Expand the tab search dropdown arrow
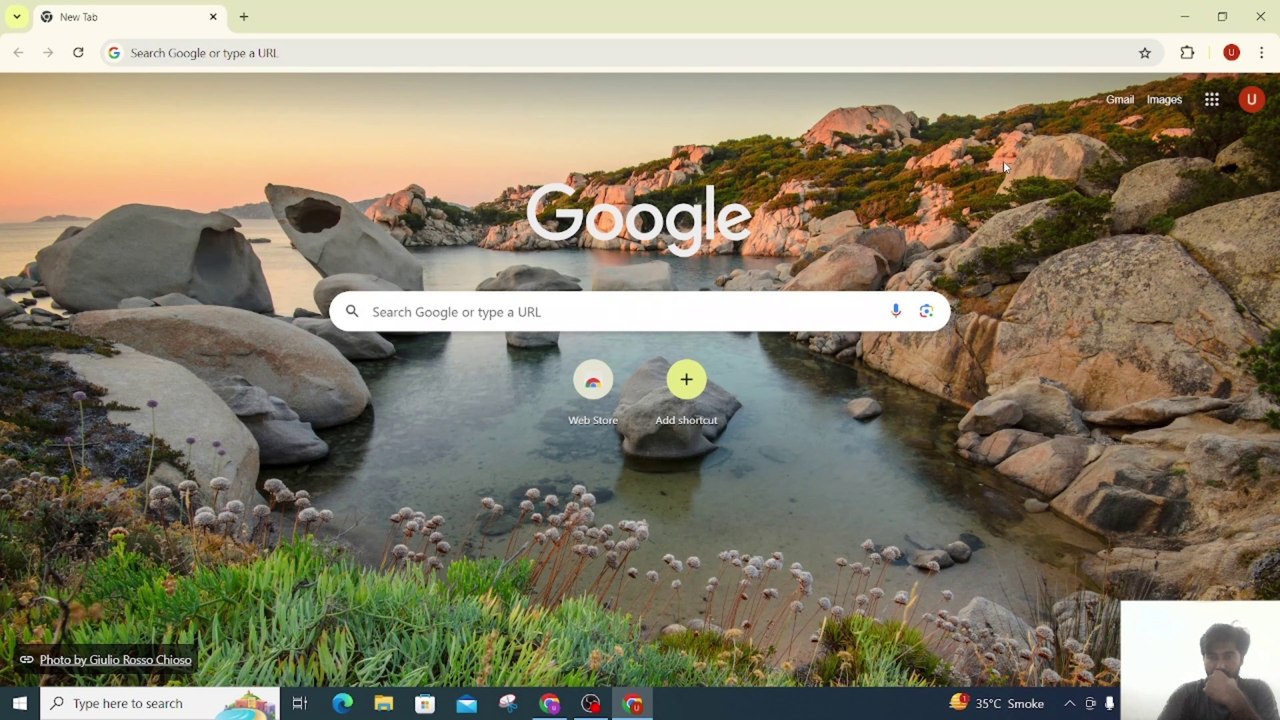1280x720 pixels. (x=17, y=17)
